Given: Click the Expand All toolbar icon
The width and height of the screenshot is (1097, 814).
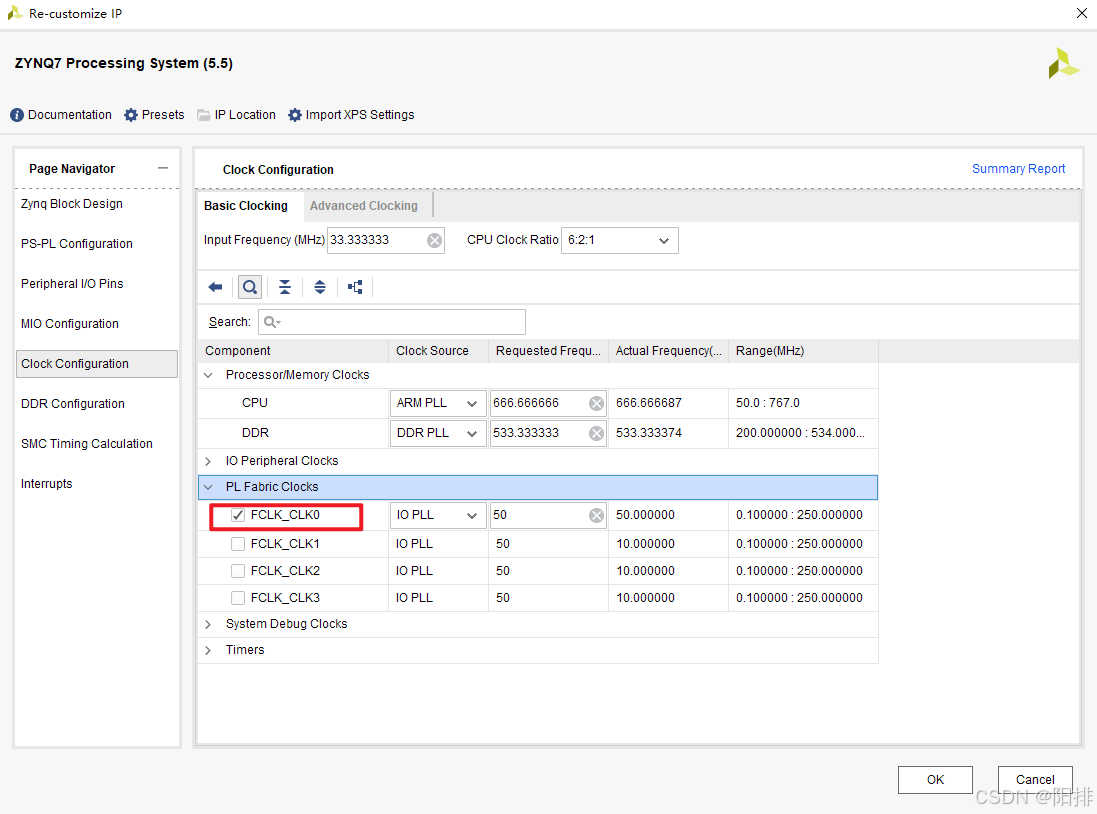Looking at the screenshot, I should coord(320,287).
